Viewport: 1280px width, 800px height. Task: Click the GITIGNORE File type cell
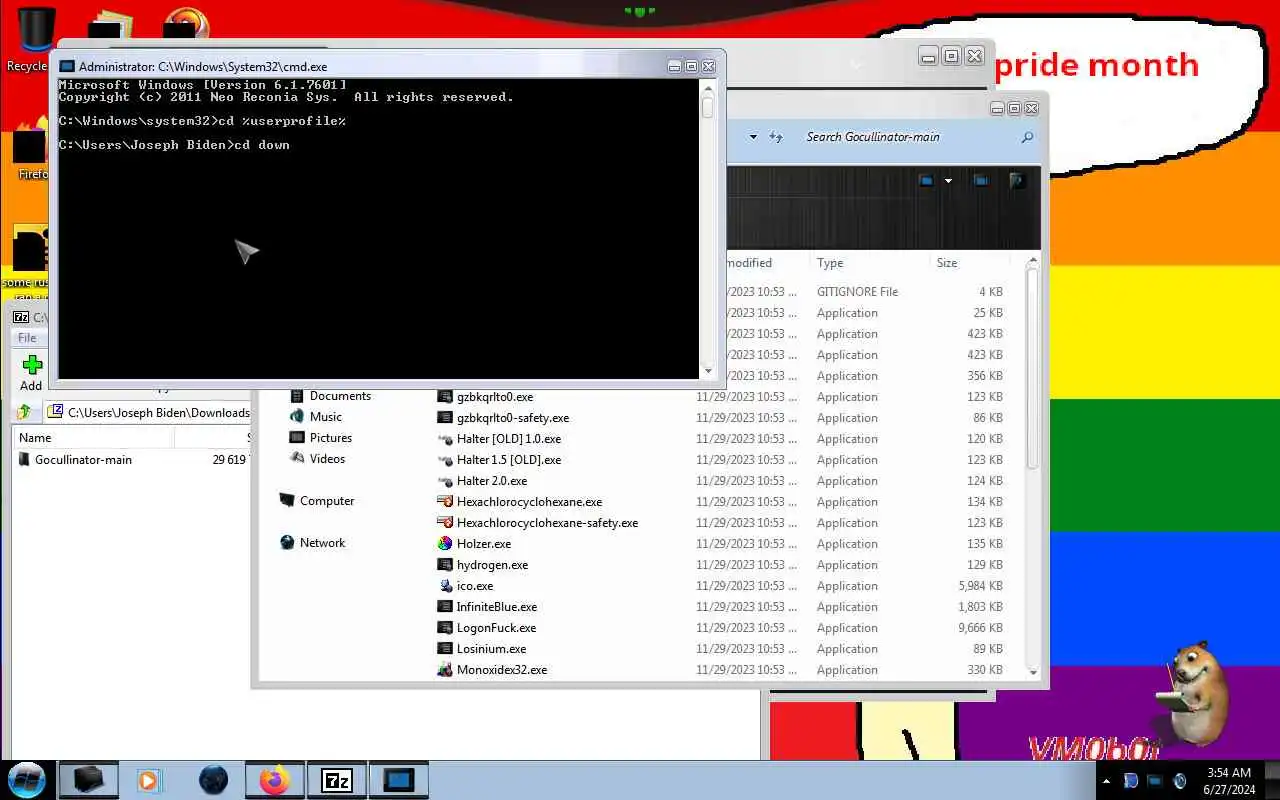pos(857,292)
